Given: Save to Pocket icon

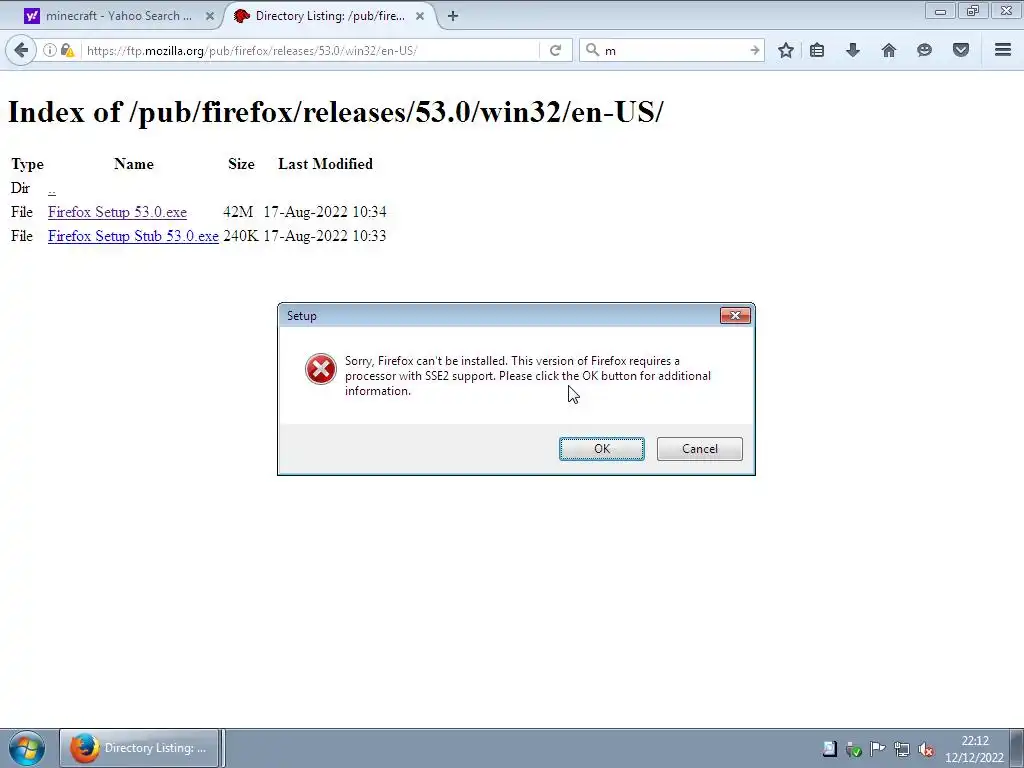Looking at the screenshot, I should click(x=961, y=50).
